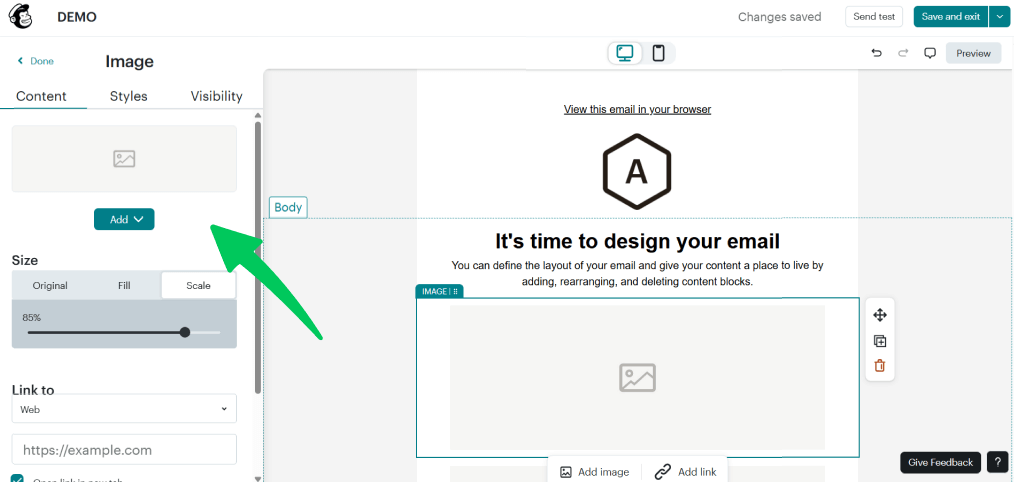1014x482 pixels.
Task: Open the Add image dropdown button
Action: [x=124, y=219]
